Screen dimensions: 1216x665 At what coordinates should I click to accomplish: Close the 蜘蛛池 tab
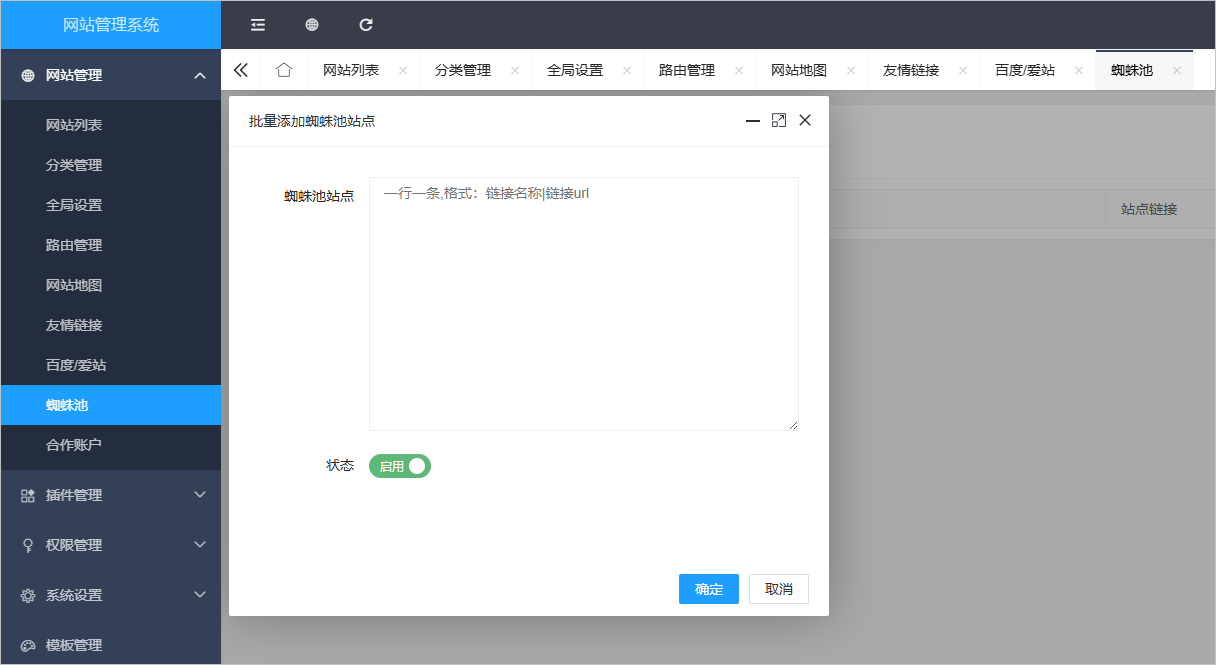click(1177, 71)
